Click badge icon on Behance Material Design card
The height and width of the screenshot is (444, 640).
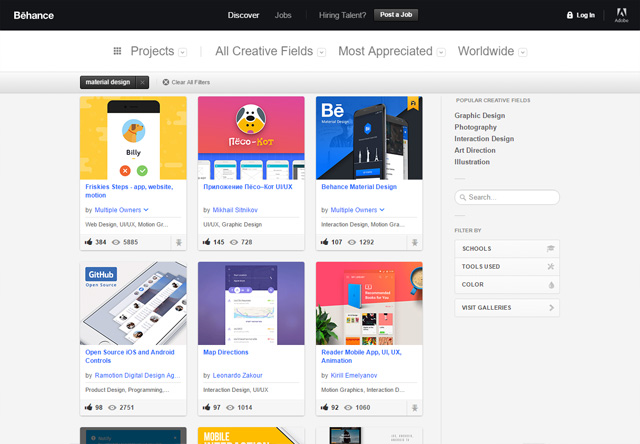pyautogui.click(x=414, y=242)
